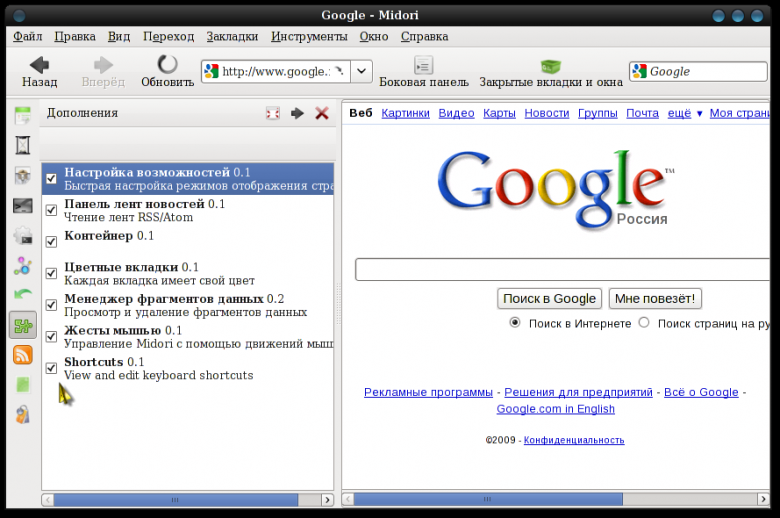
Task: Expand the address bar history dropdown
Action: coord(361,71)
